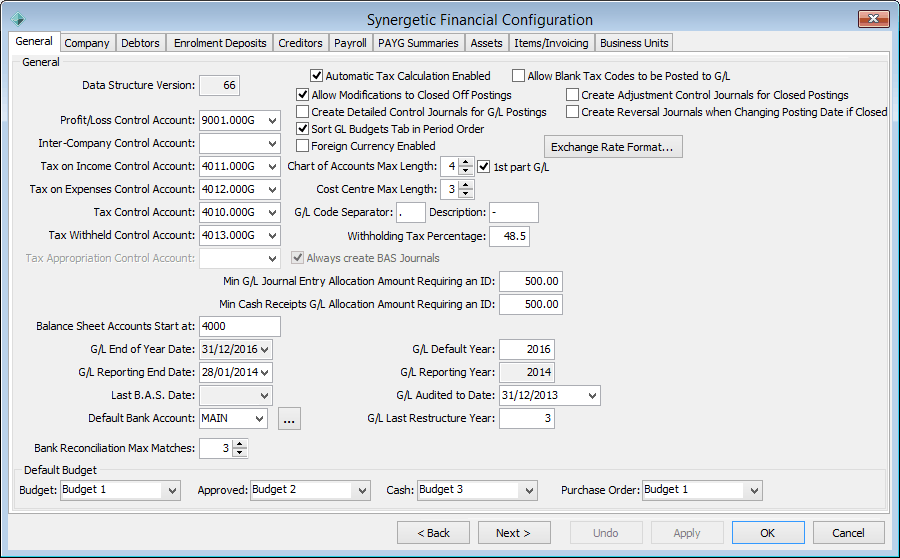The width and height of the screenshot is (900, 558).
Task: Click the separator Description field
Action: [514, 212]
